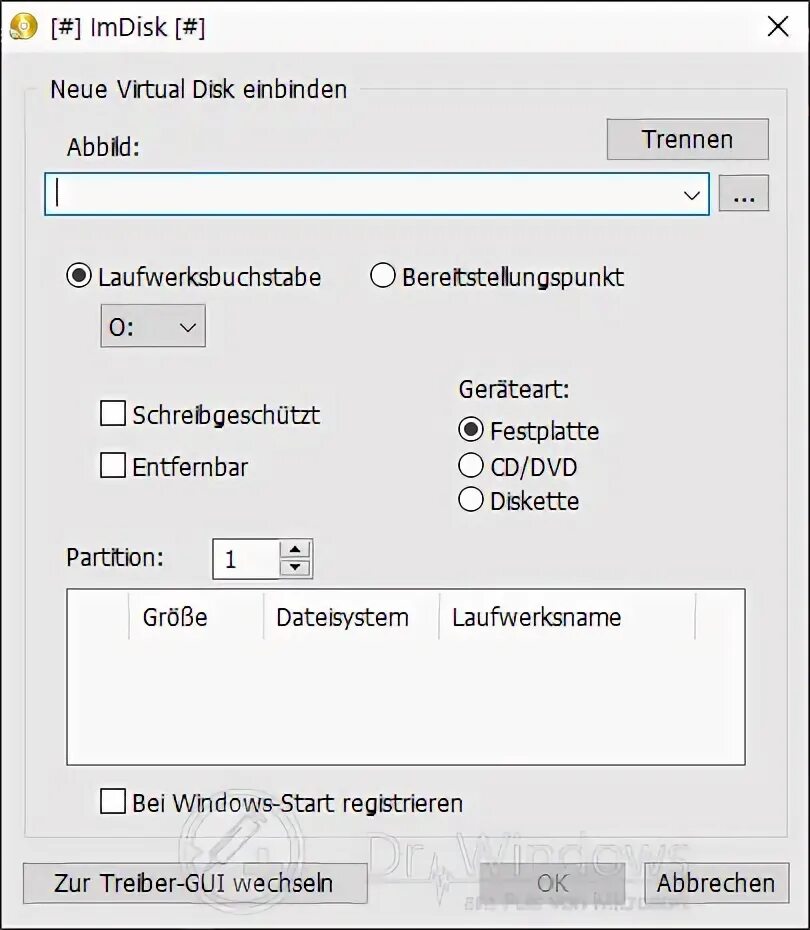Enable Bei Windows-Start registrieren checkbox
The width and height of the screenshot is (810, 930).
coord(113,801)
